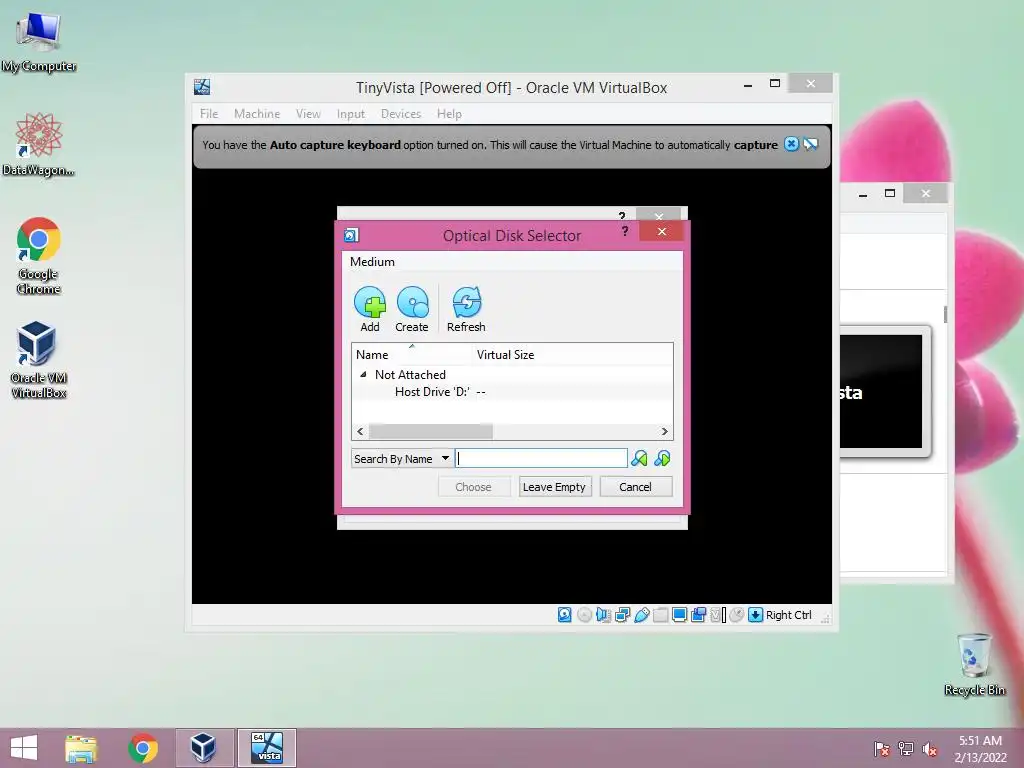Image resolution: width=1024 pixels, height=768 pixels.
Task: Maximize the TinyVista VirtualBox window
Action: 775,83
